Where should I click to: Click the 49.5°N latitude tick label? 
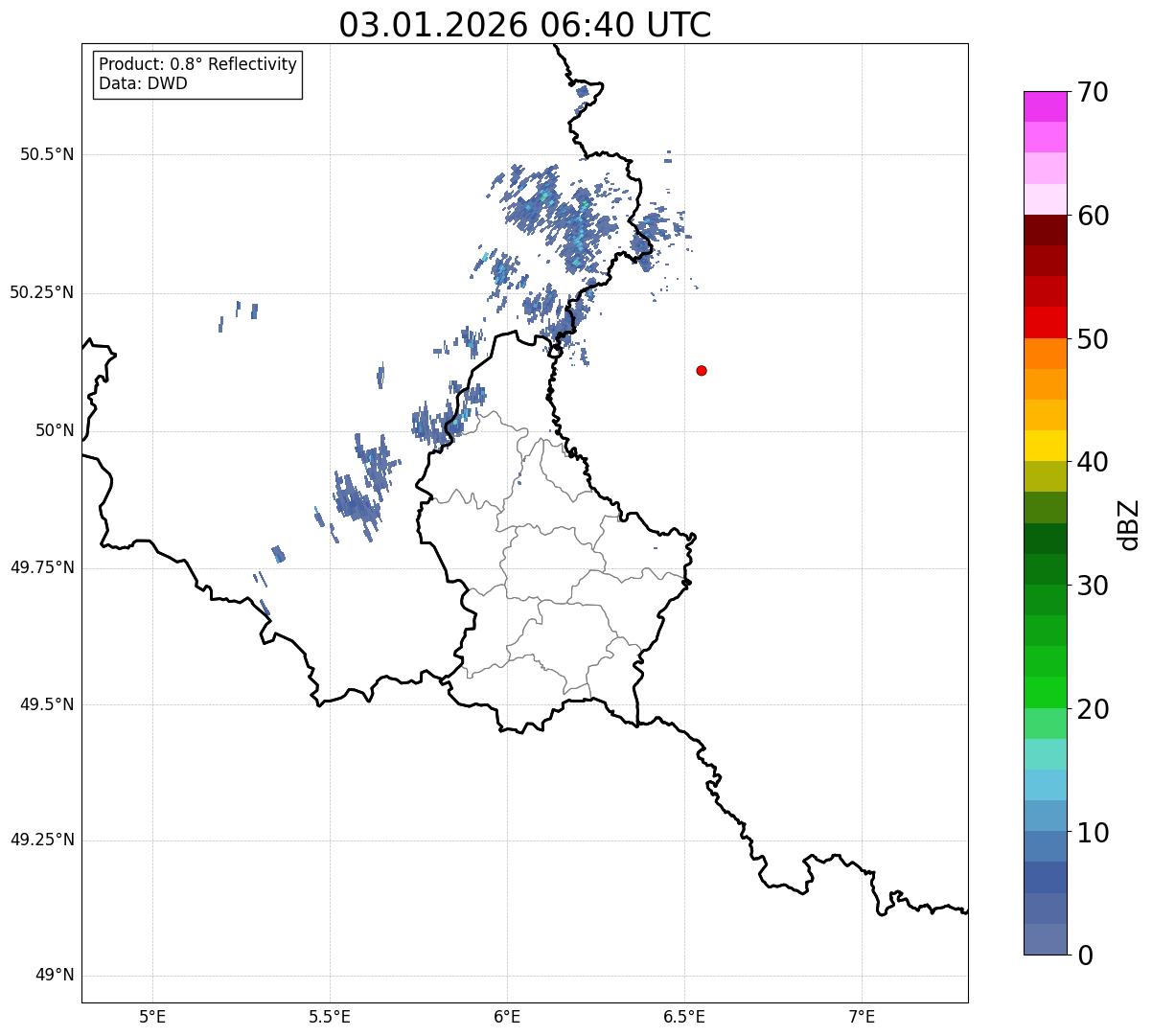click(x=47, y=704)
